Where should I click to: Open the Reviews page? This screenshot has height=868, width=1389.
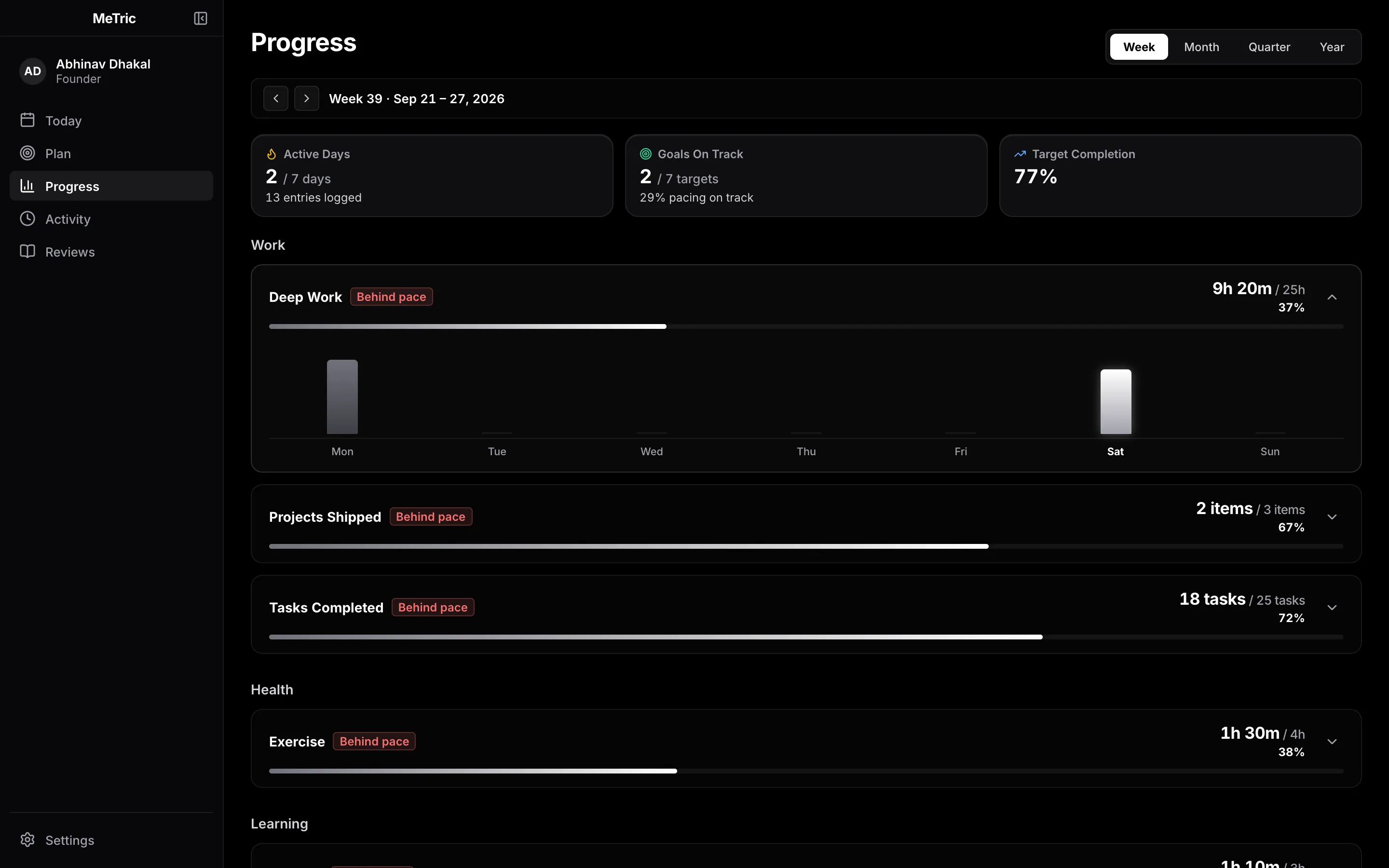(111, 251)
